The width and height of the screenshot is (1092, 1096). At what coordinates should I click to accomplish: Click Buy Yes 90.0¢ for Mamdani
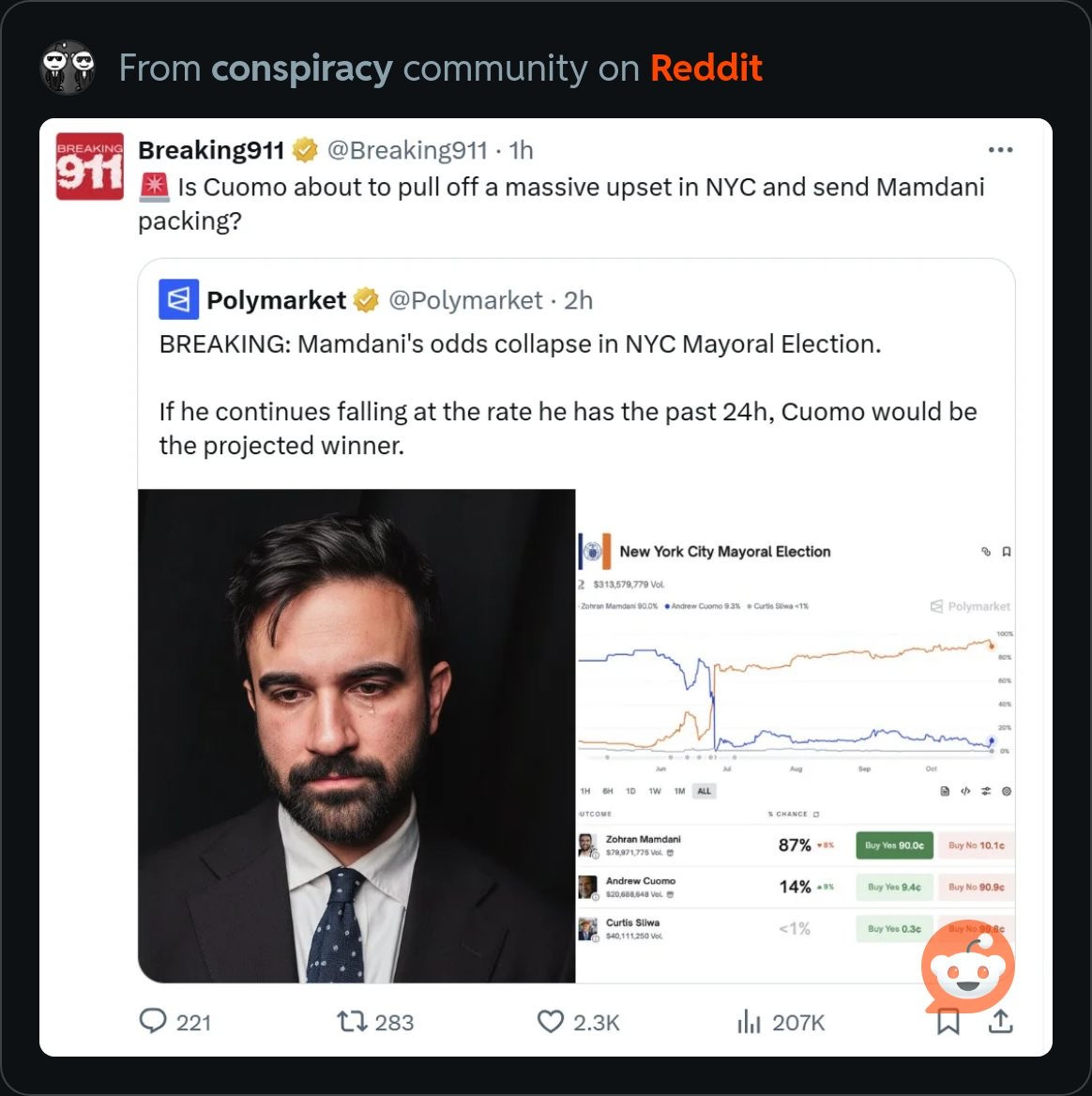tap(894, 845)
